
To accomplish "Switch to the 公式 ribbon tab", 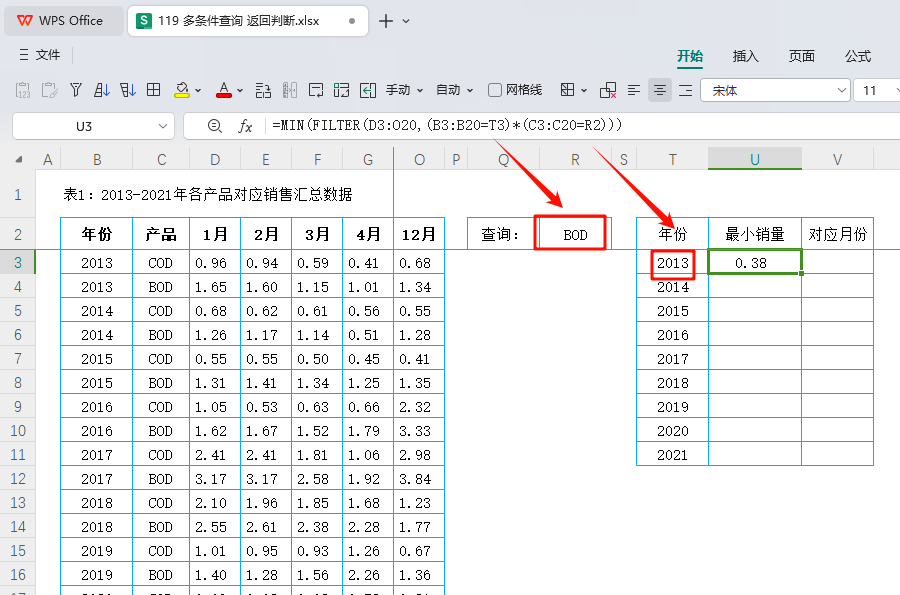I will 858,56.
